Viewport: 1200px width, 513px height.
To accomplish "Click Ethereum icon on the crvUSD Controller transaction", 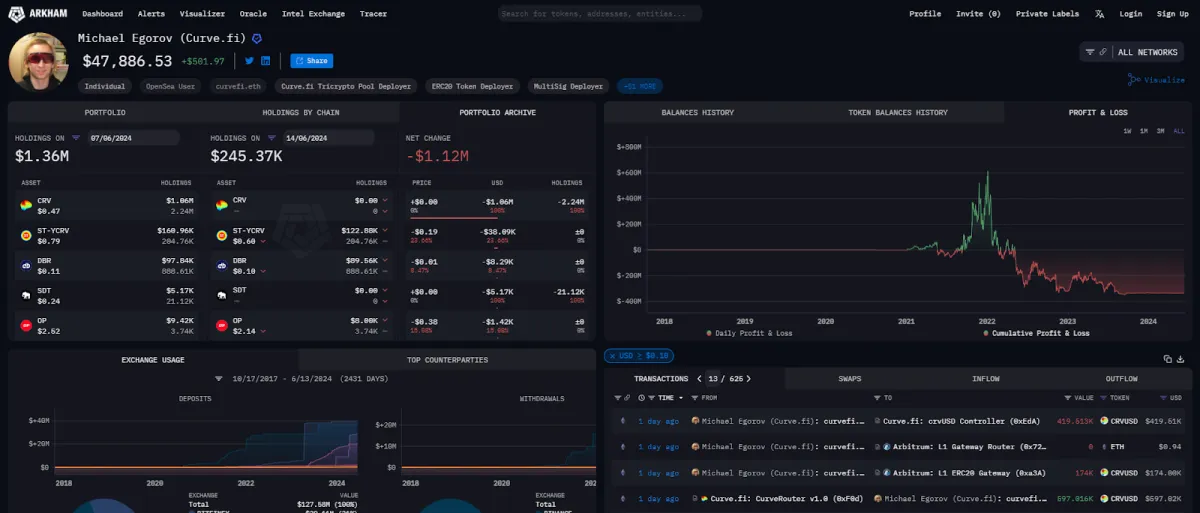I will pos(623,421).
